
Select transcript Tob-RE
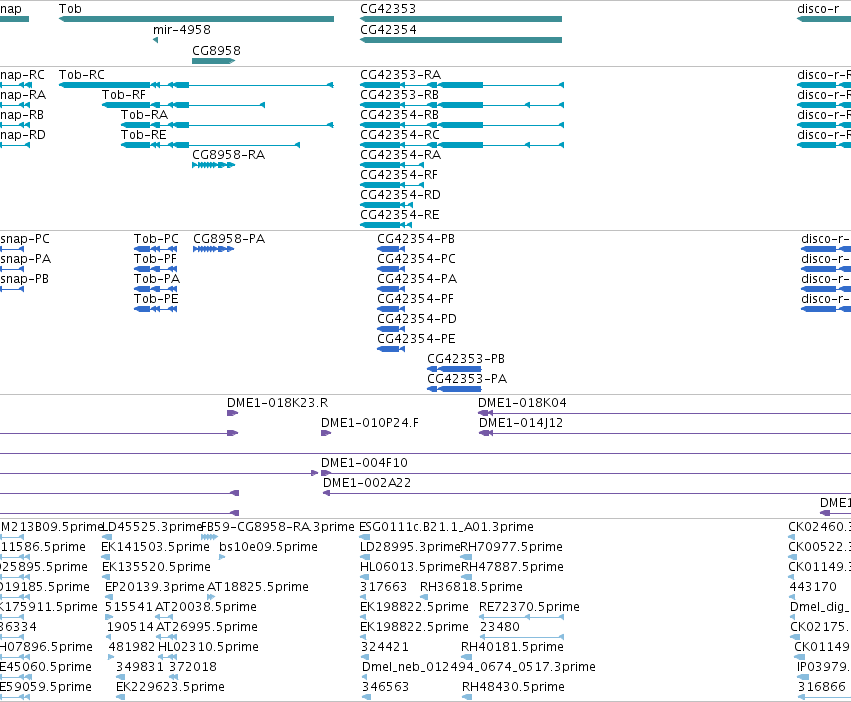pyautogui.click(x=144, y=135)
